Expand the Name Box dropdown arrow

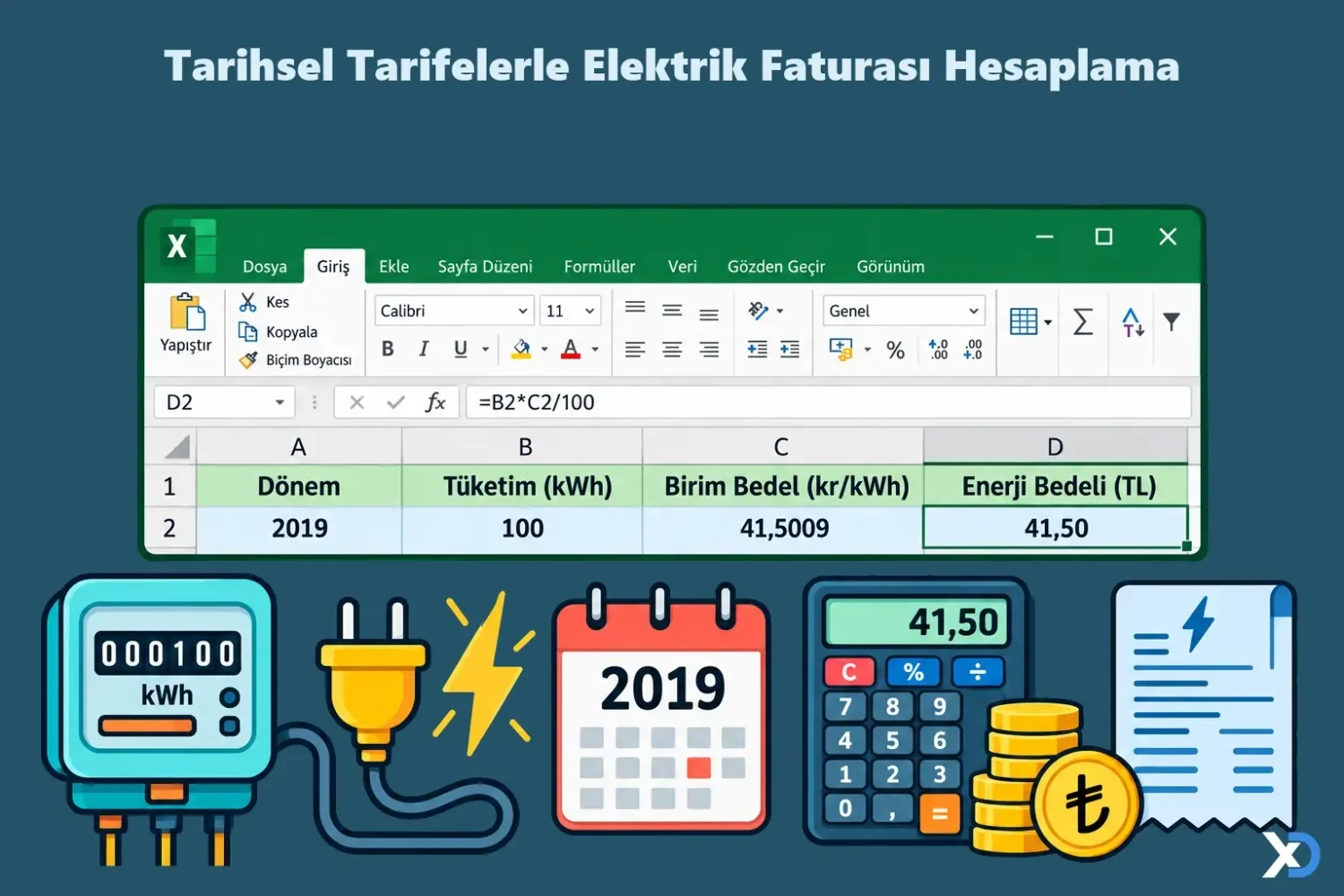point(280,402)
